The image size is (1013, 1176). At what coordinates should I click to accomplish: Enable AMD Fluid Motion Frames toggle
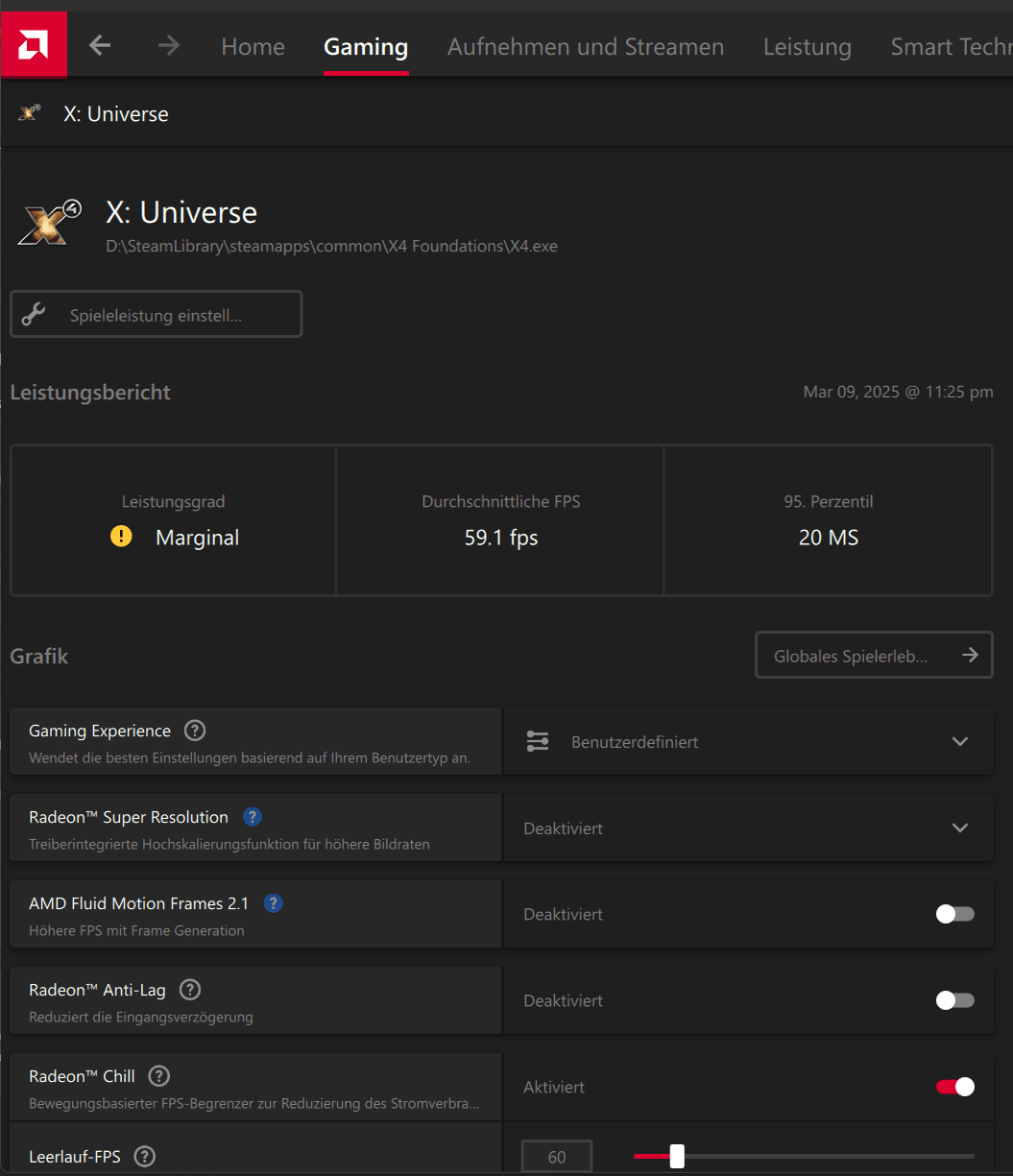[954, 914]
